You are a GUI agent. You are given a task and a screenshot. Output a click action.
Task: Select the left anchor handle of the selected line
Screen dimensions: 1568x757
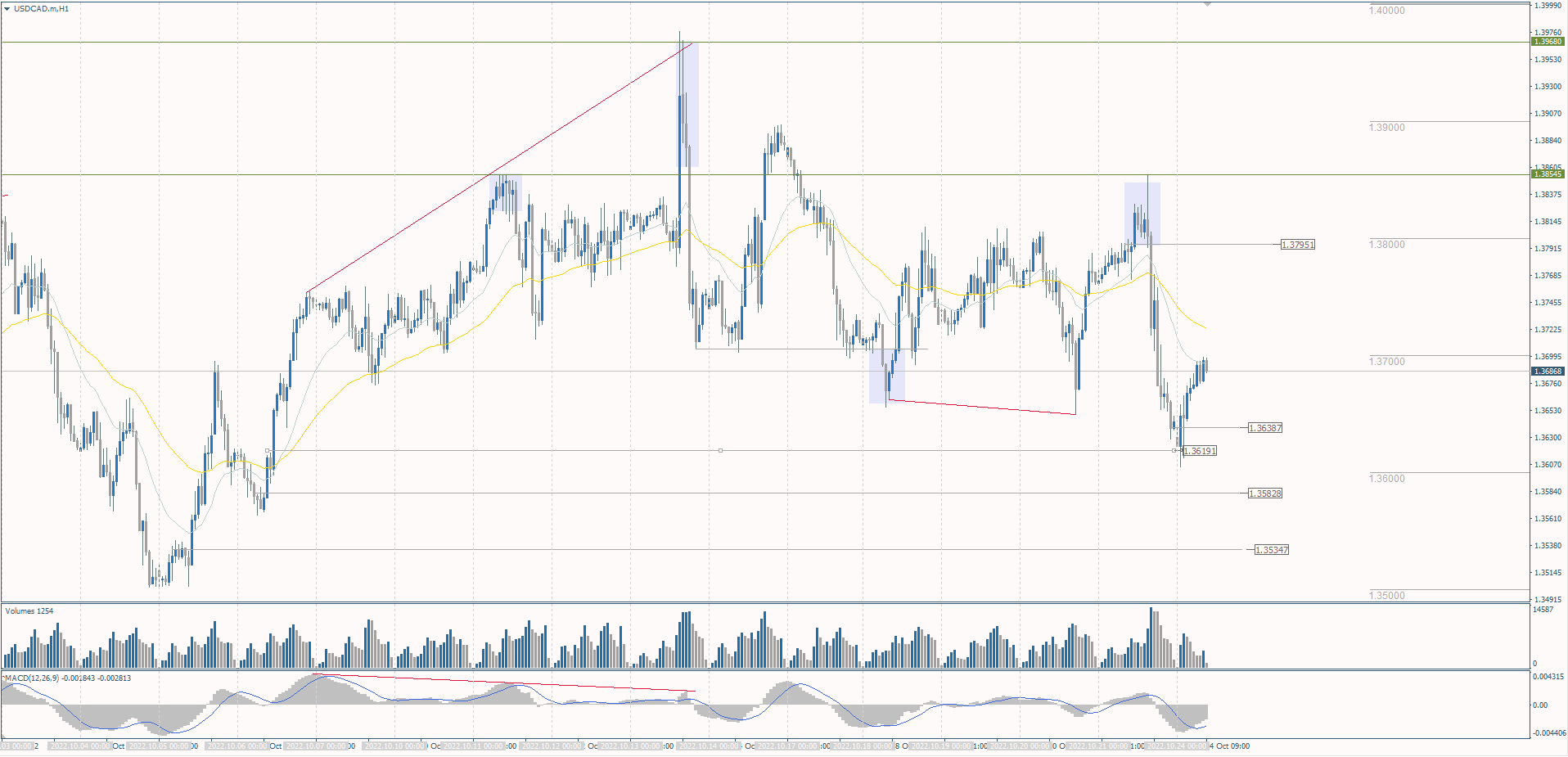pos(268,451)
